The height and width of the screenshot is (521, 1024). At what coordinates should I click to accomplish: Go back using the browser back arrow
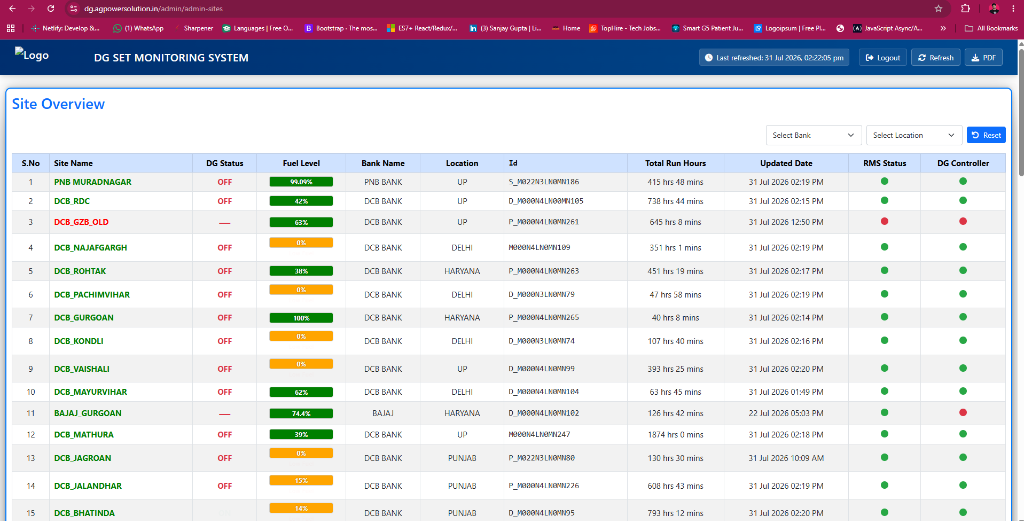pos(12,8)
